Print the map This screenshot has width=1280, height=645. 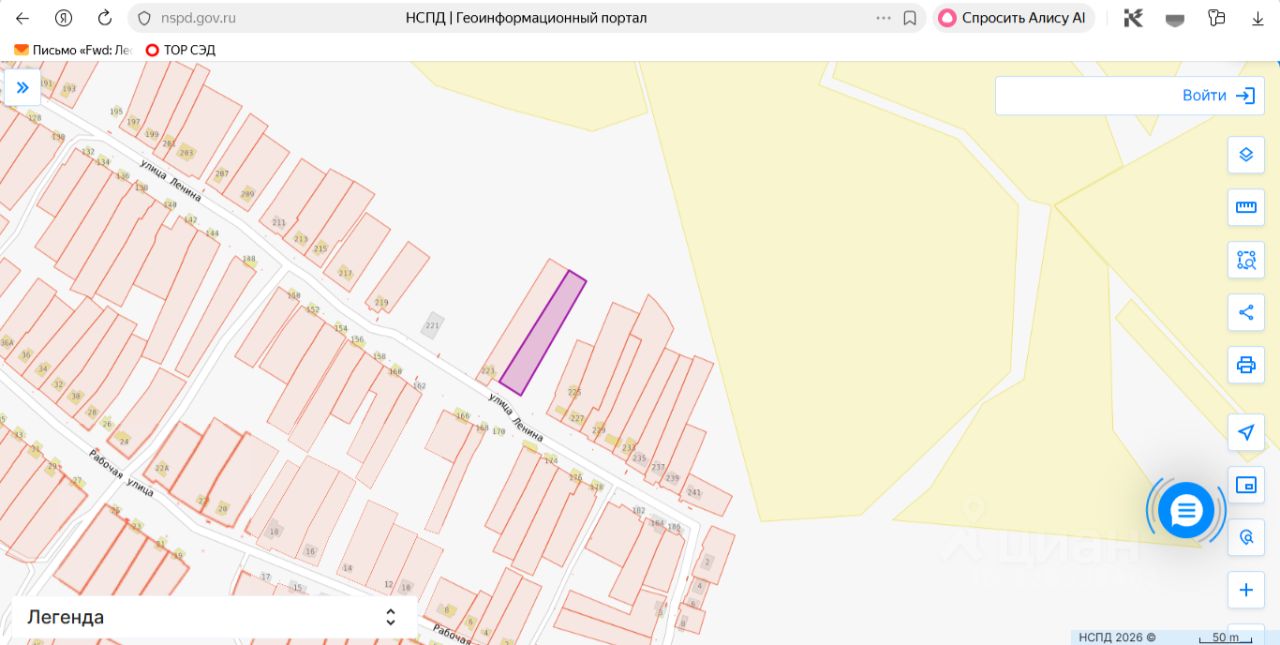[x=1246, y=365]
